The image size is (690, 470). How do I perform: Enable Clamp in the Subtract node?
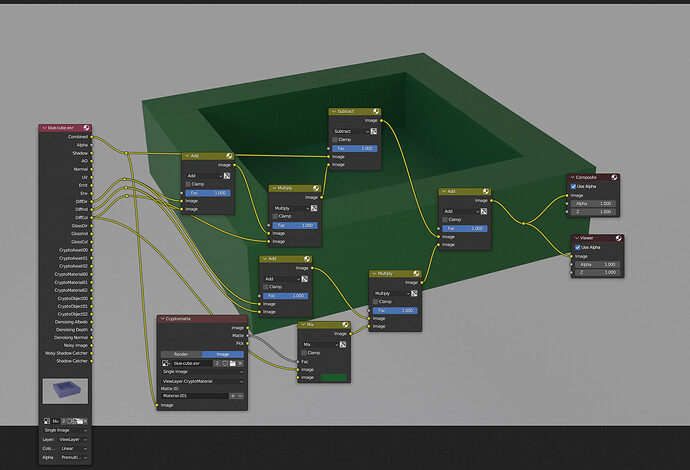(335, 140)
